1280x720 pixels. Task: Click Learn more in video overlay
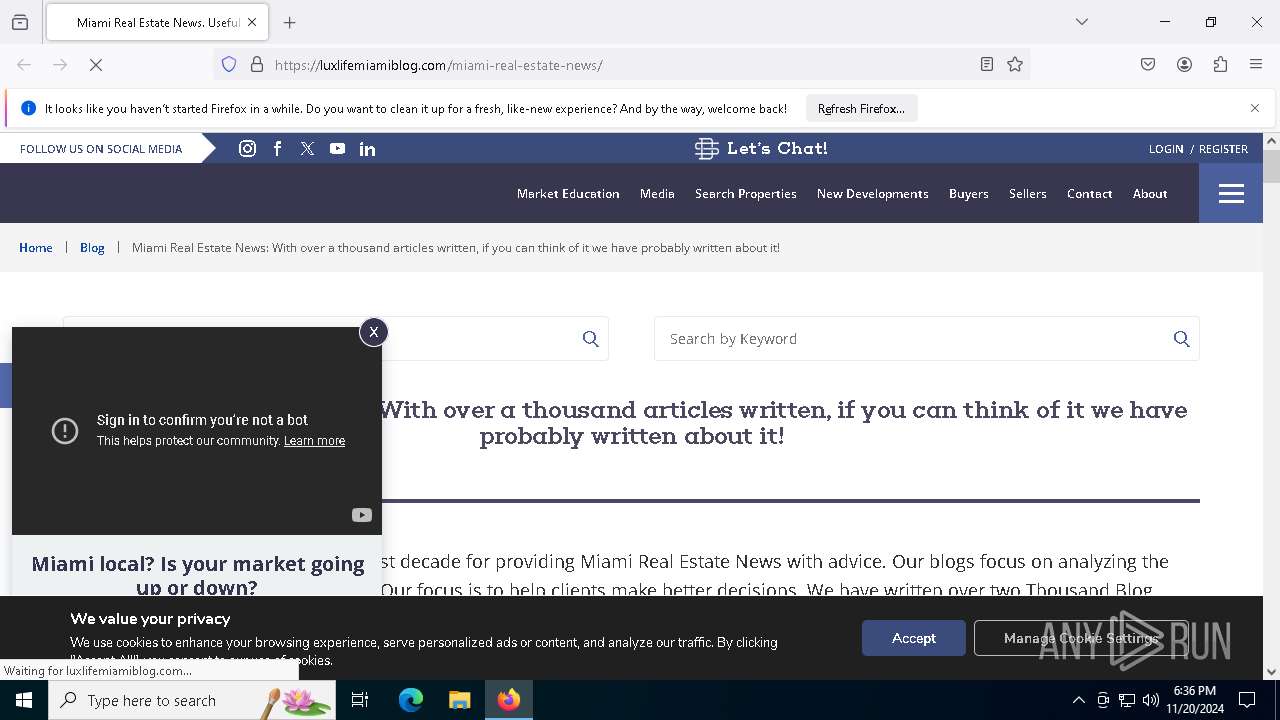[x=314, y=441]
